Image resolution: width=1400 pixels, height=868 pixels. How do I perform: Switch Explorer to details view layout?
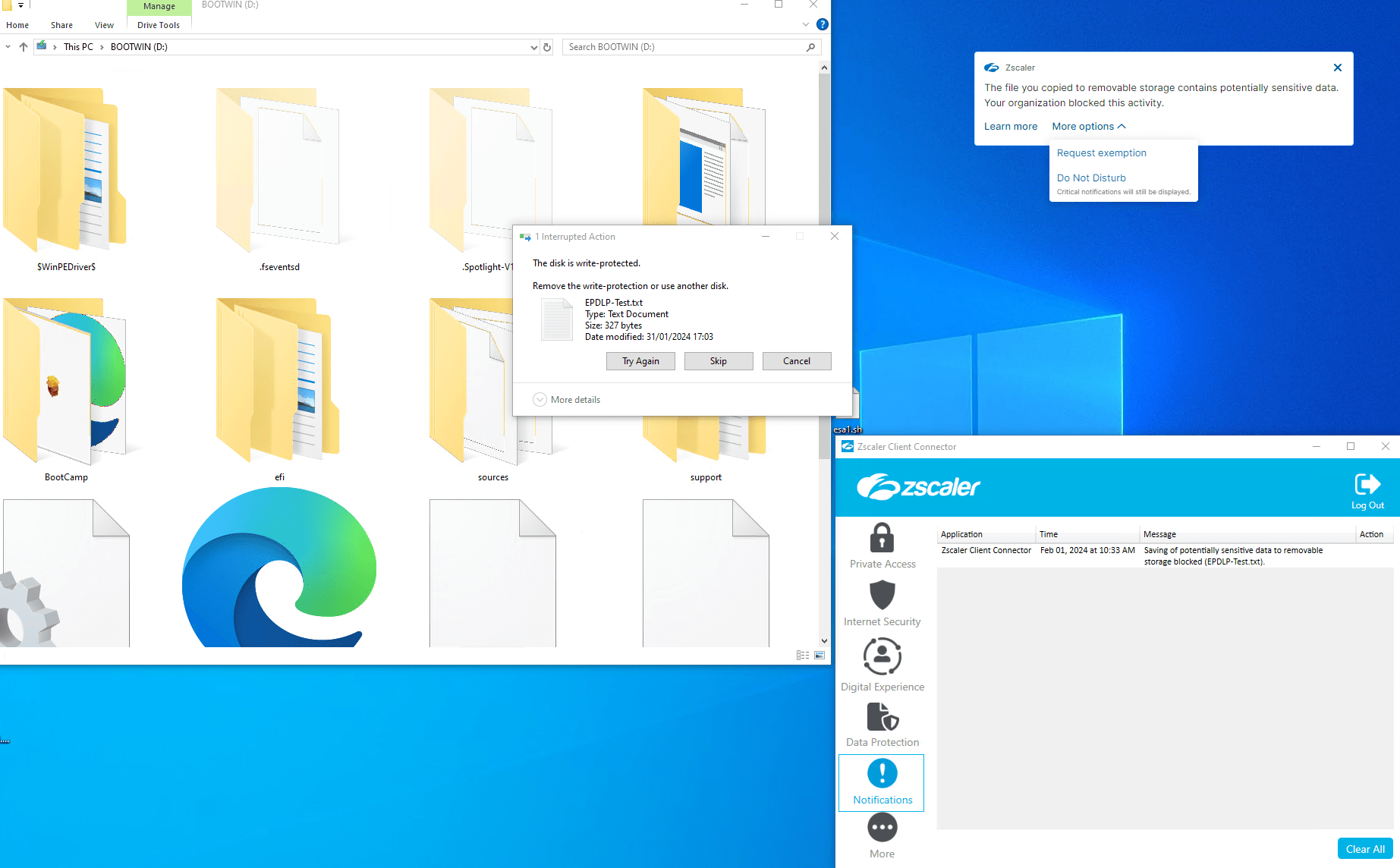point(803,655)
